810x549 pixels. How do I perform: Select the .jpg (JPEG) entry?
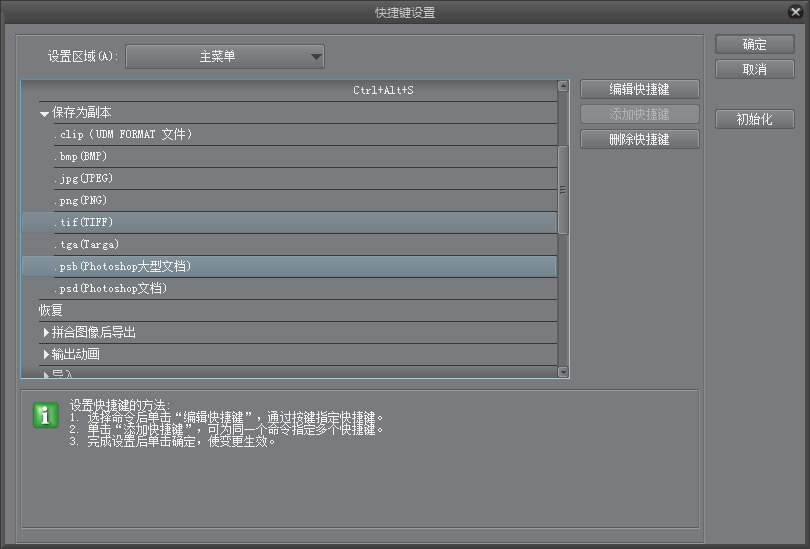(84, 179)
